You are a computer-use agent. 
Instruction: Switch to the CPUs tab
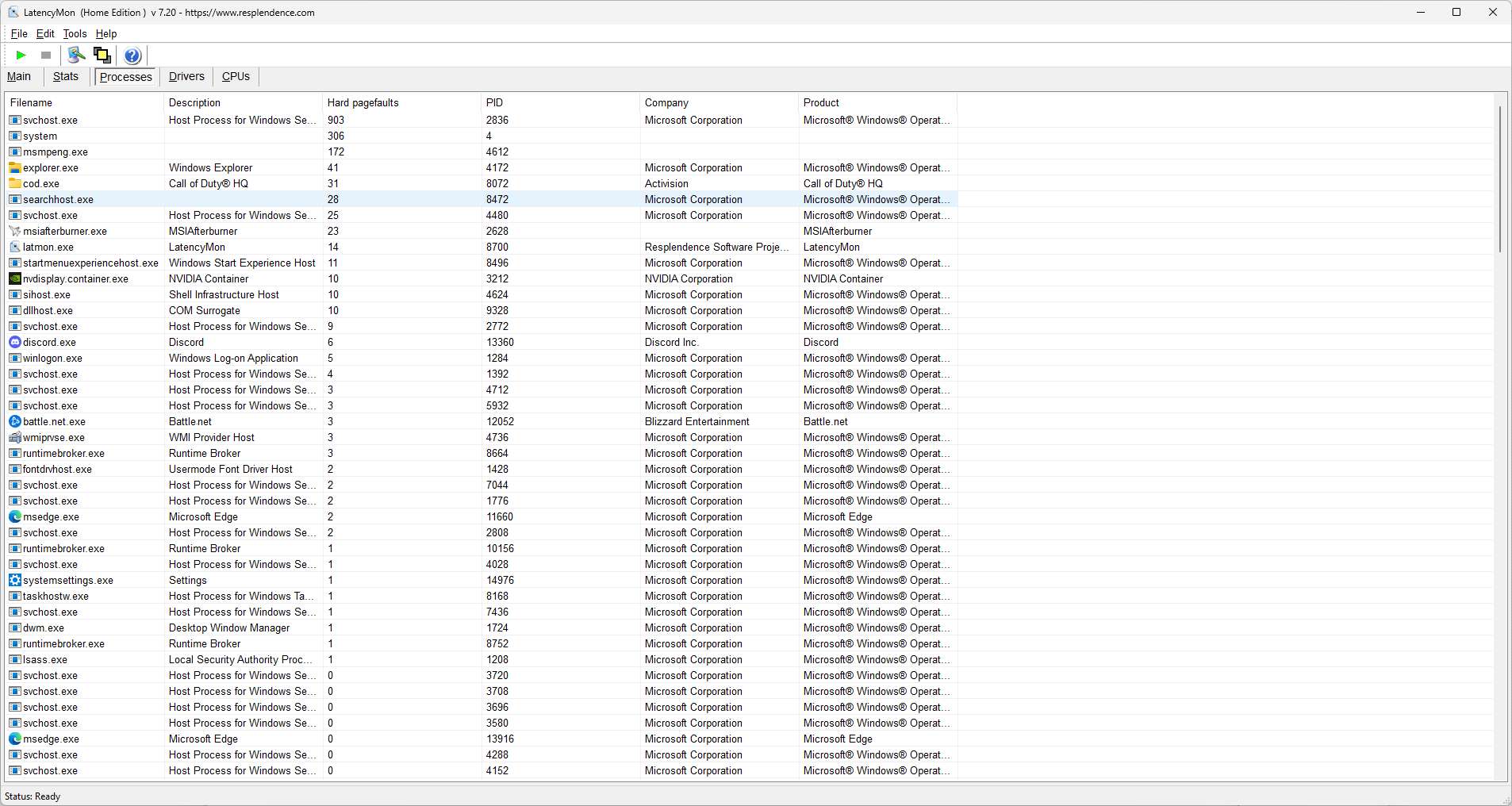pyautogui.click(x=236, y=76)
